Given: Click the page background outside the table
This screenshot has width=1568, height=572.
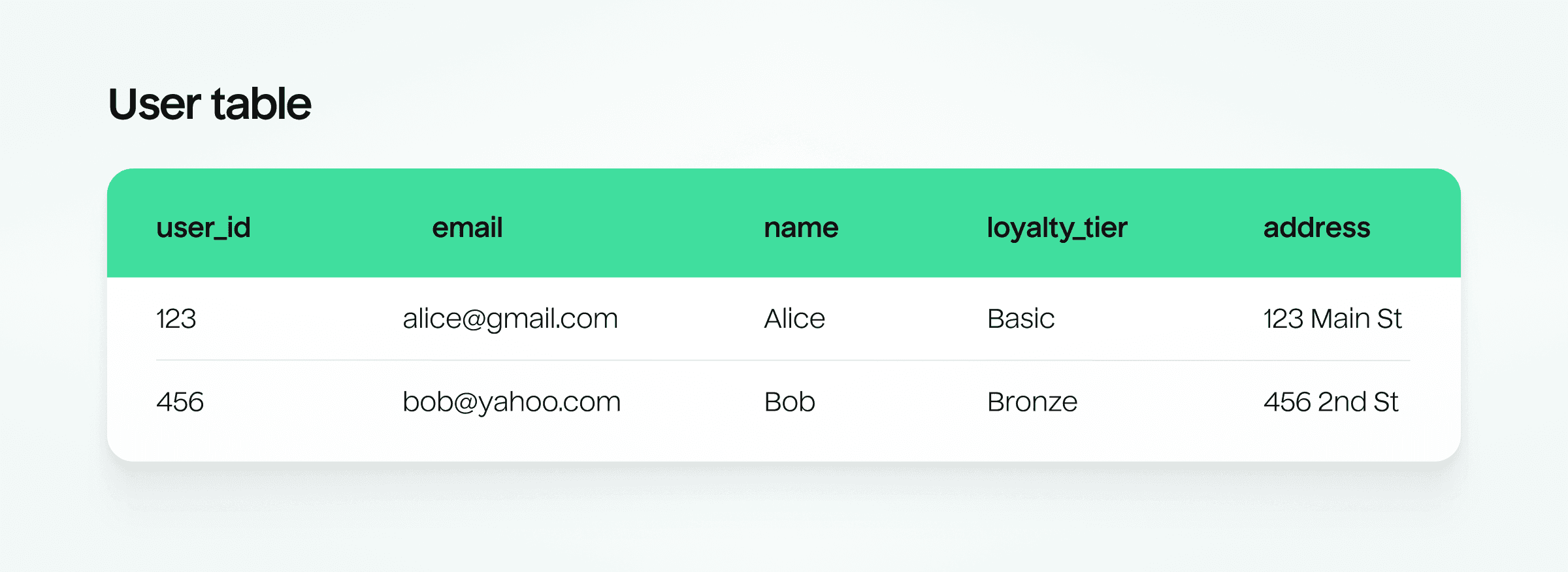Looking at the screenshot, I should click(x=784, y=522).
